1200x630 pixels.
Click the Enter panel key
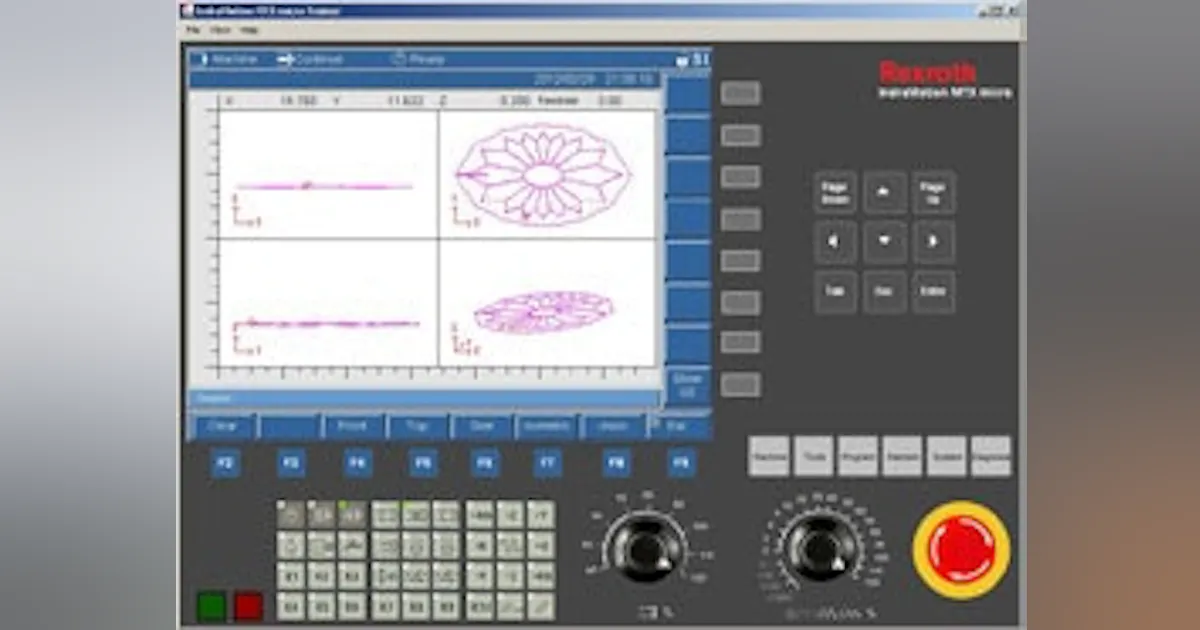(933, 292)
